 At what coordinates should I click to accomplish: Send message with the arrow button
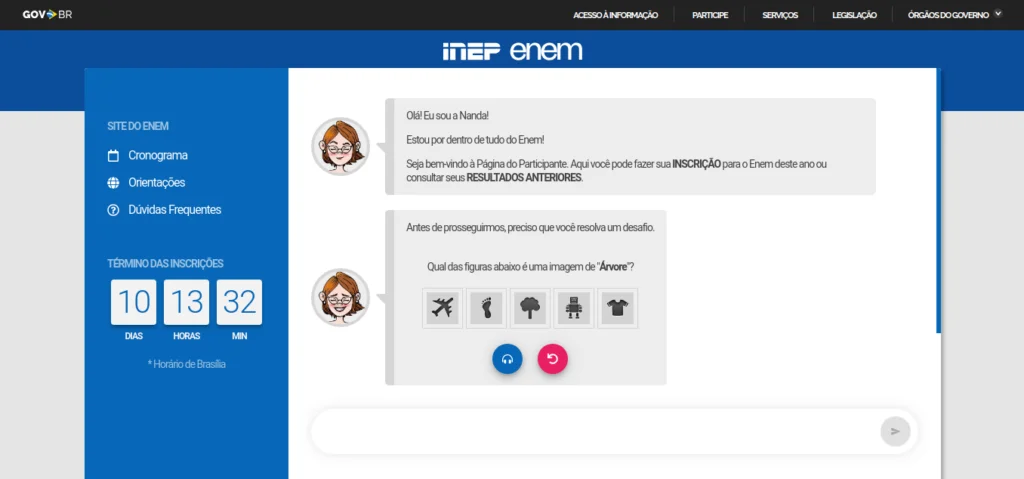[895, 431]
